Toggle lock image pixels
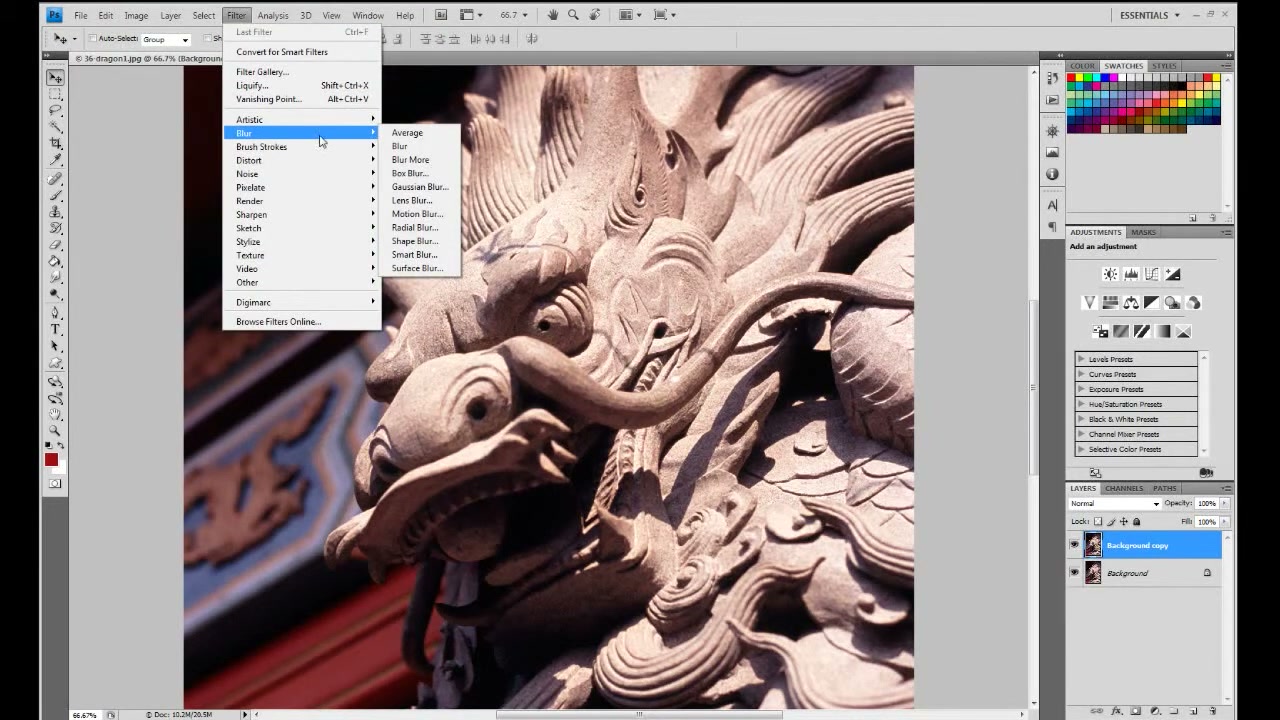The height and width of the screenshot is (720, 1280). 1111,522
